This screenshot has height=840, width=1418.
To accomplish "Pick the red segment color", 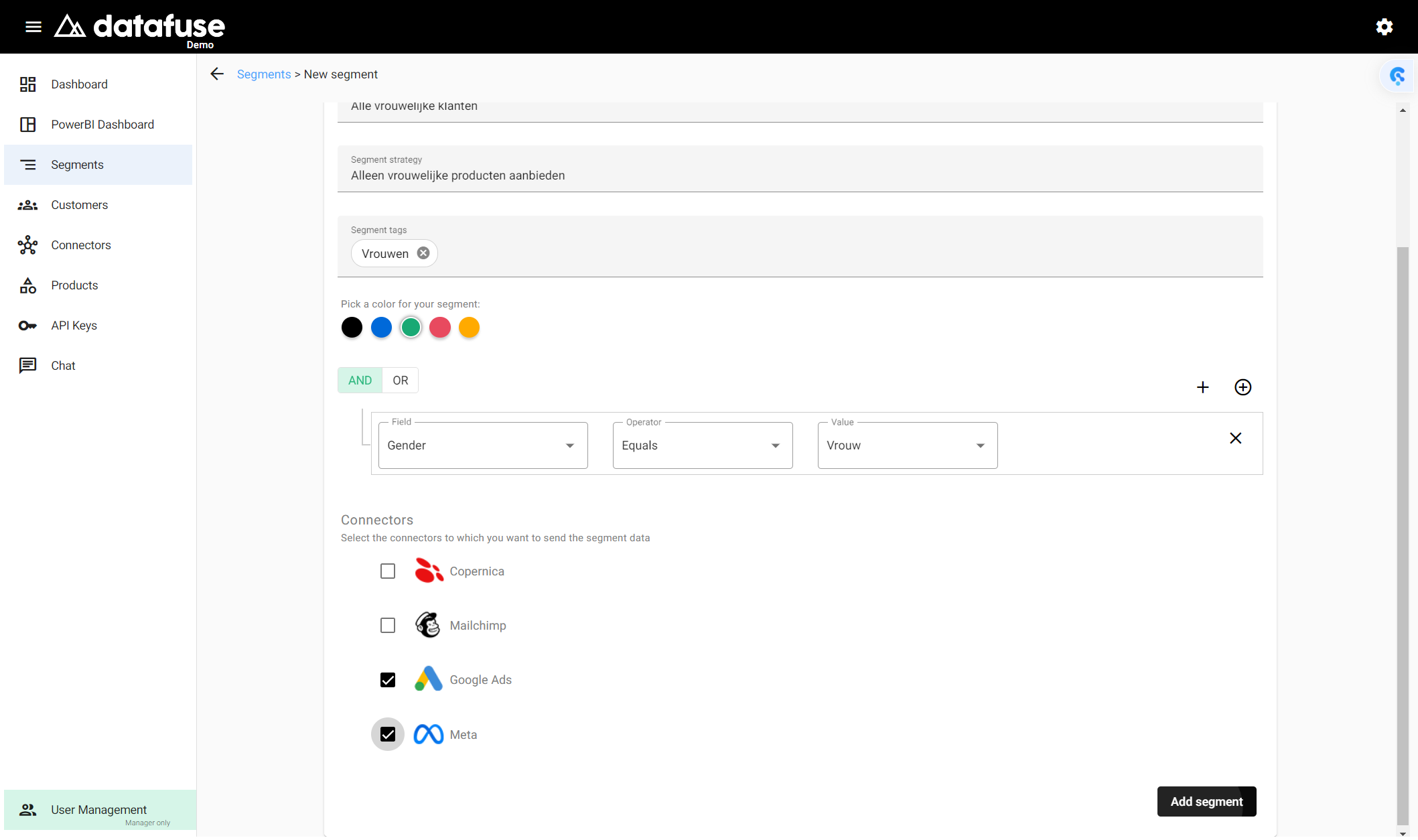I will [x=440, y=328].
